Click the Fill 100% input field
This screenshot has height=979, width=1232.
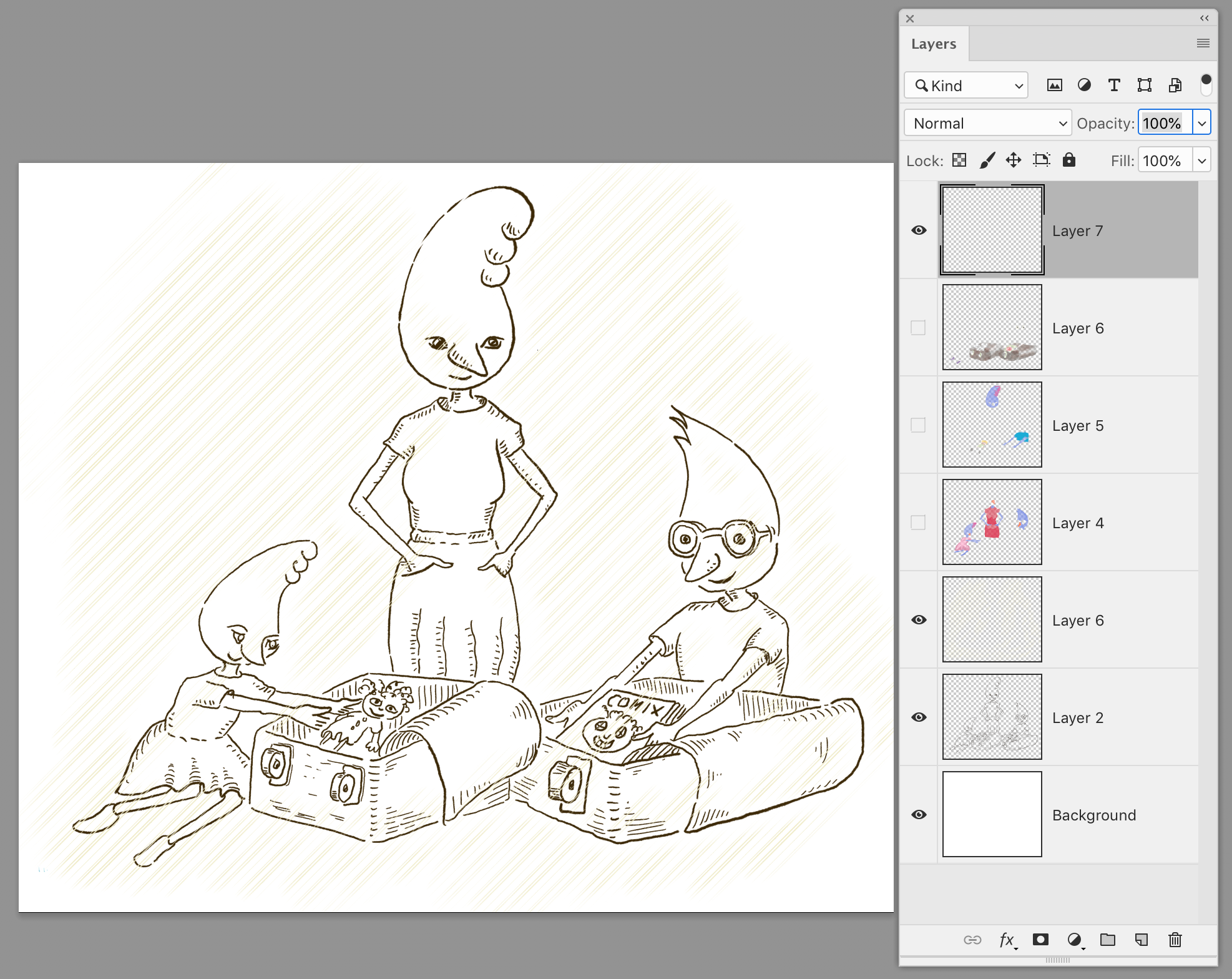pyautogui.click(x=1165, y=160)
